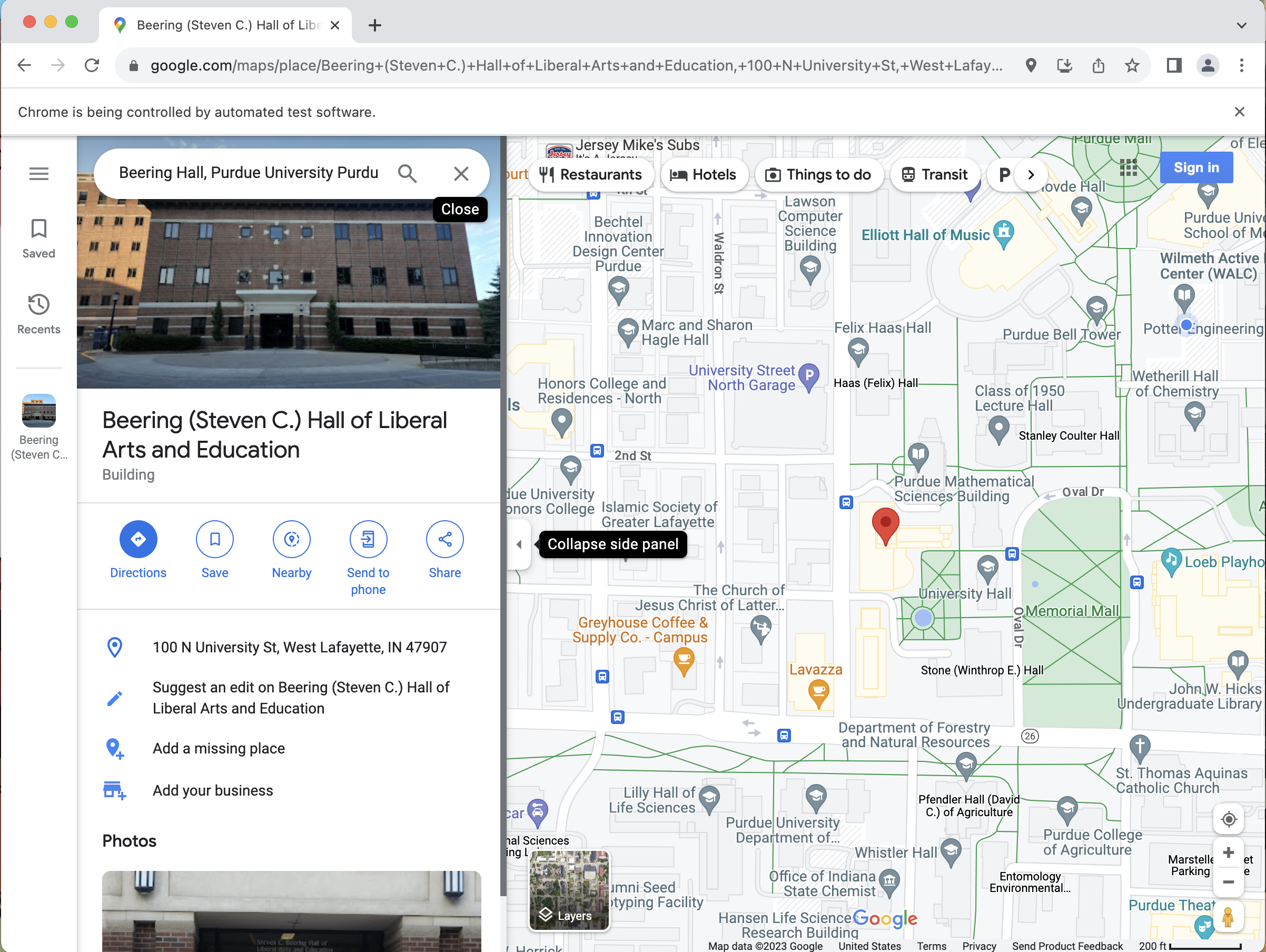Click the Sign in button
Image resolution: width=1266 pixels, height=952 pixels.
pyautogui.click(x=1195, y=167)
